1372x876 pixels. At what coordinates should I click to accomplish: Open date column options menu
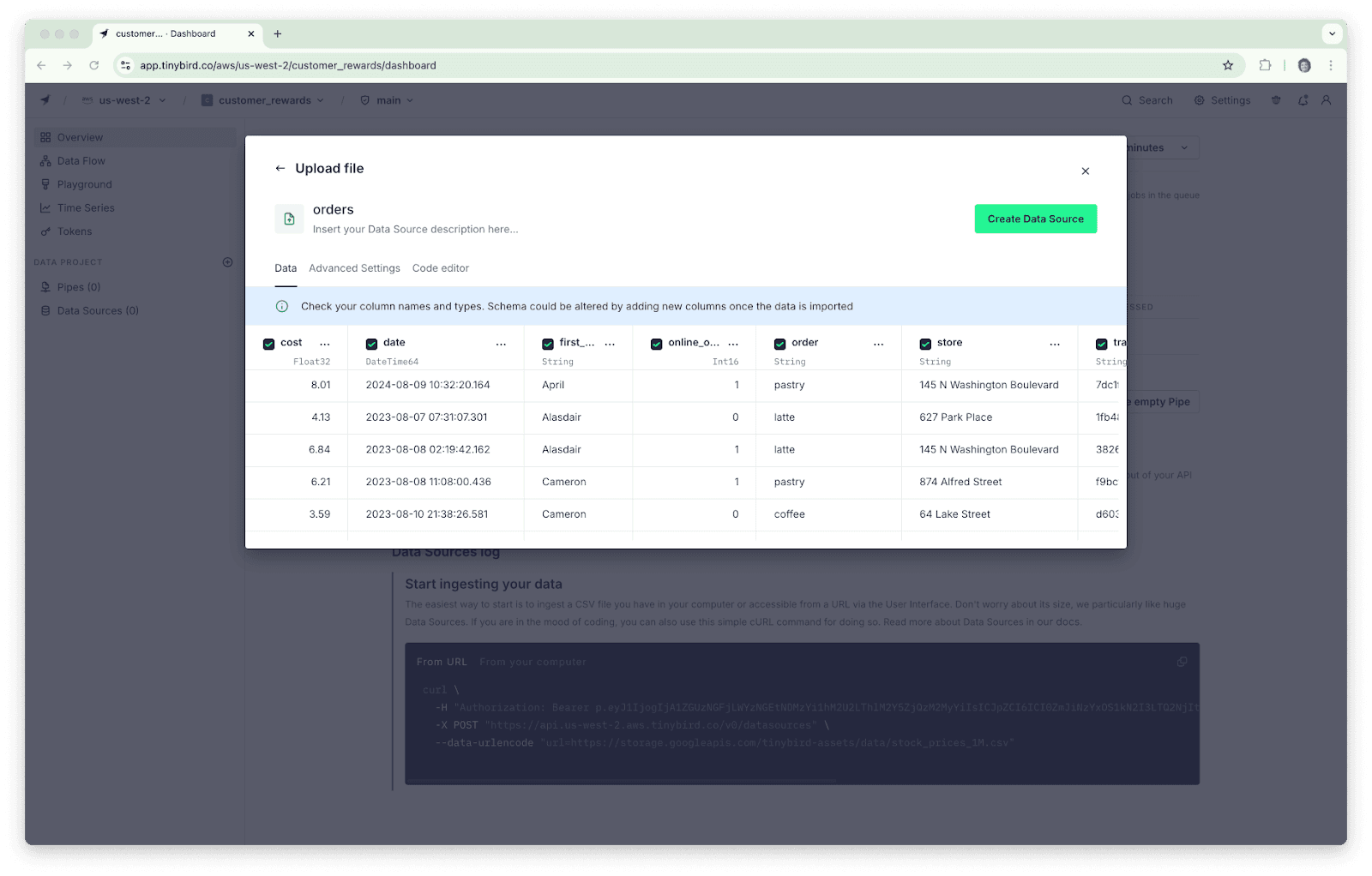pyautogui.click(x=502, y=344)
